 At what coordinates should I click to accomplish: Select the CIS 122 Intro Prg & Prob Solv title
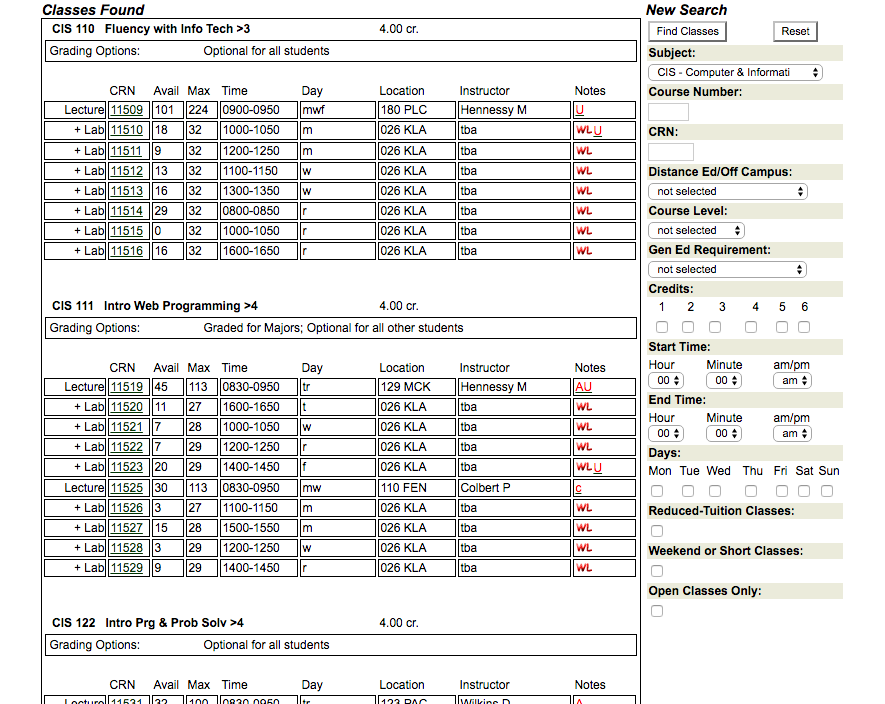coord(148,623)
